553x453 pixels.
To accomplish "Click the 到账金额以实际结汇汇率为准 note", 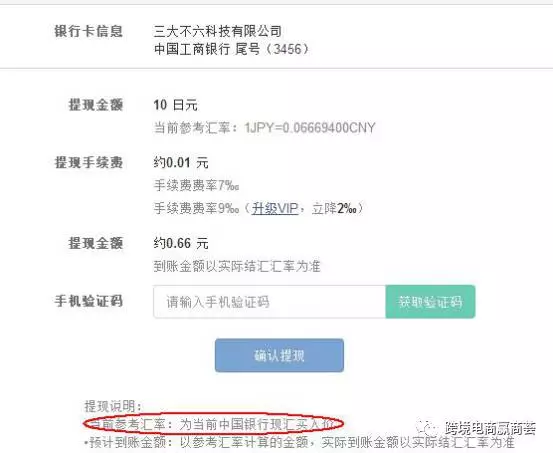I will tap(237, 266).
